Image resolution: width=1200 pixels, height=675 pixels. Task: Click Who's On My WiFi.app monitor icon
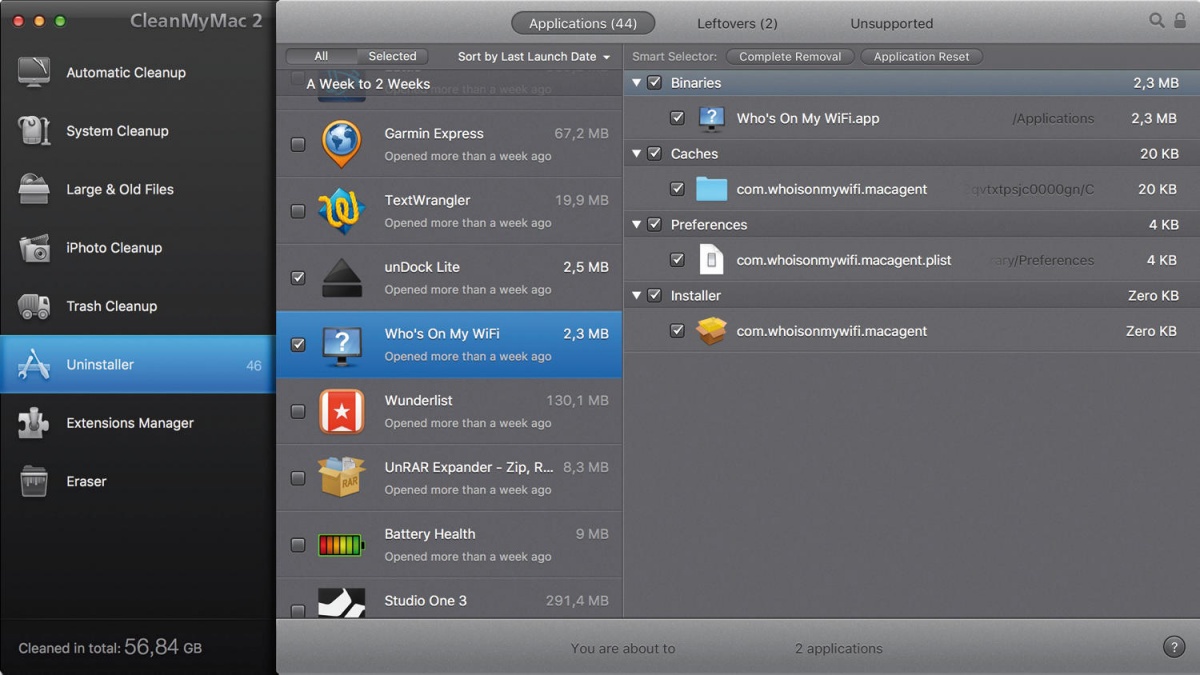tap(711, 118)
